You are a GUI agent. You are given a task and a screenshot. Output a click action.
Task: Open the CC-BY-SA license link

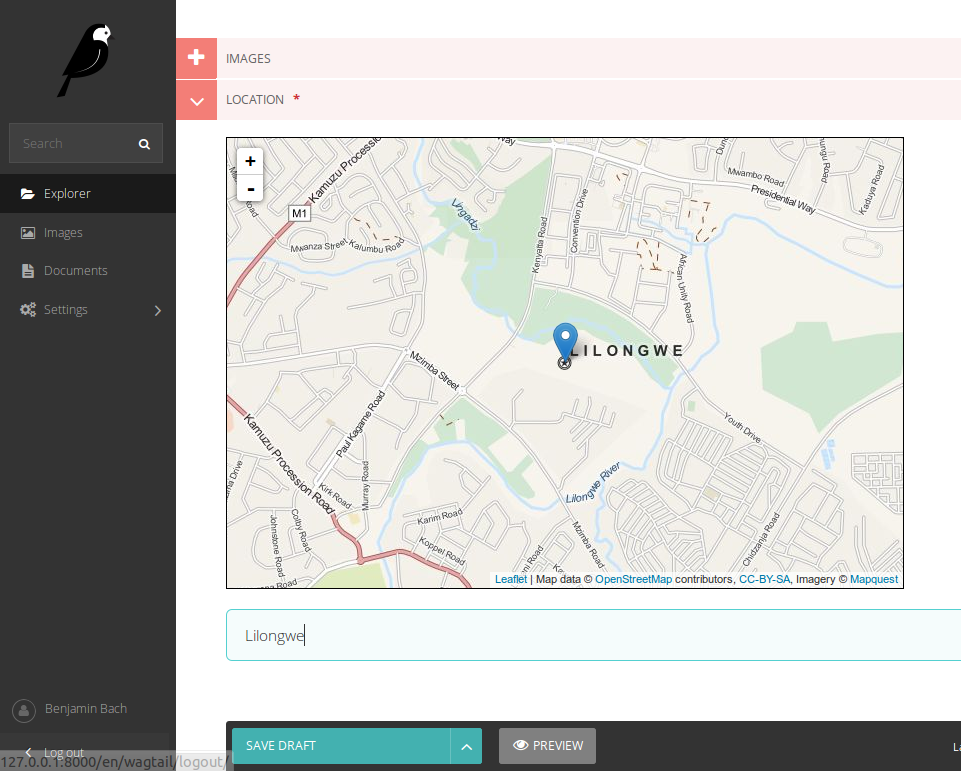click(x=764, y=579)
